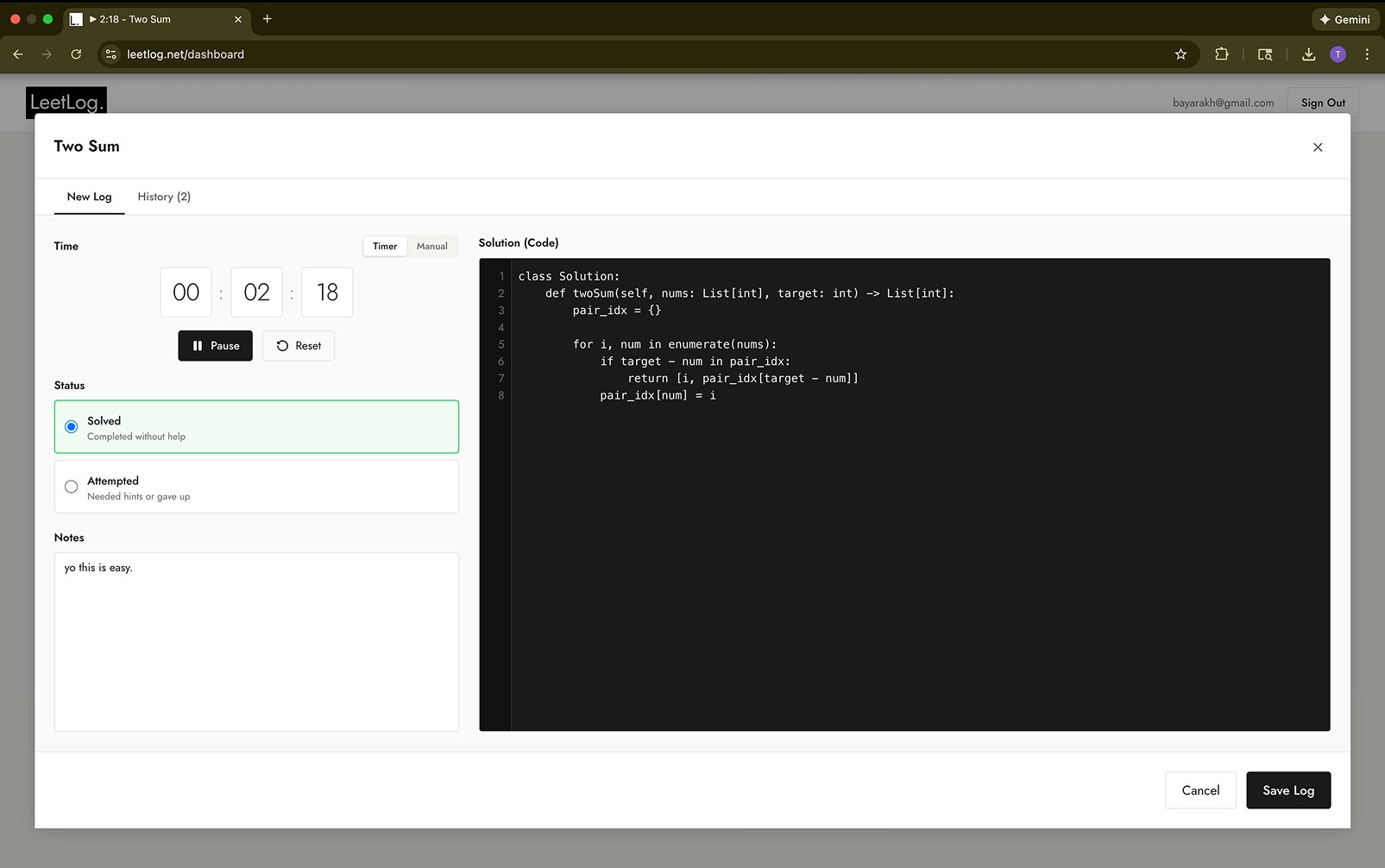Viewport: 1385px width, 868px height.
Task: Click the browser back arrow
Action: (17, 53)
